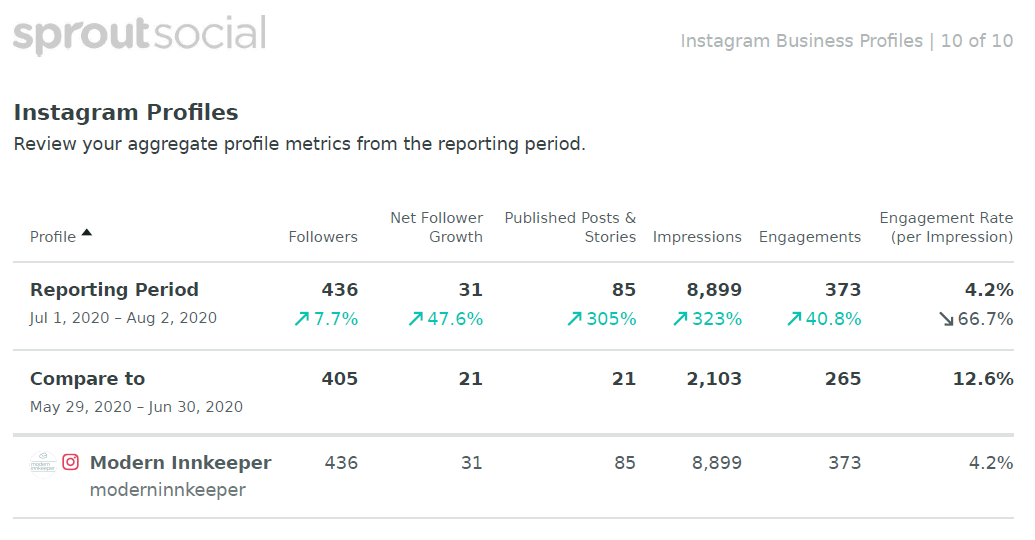Click the Instagram icon beside Modern Innkeeper
This screenshot has width=1035, height=540.
(x=71, y=462)
